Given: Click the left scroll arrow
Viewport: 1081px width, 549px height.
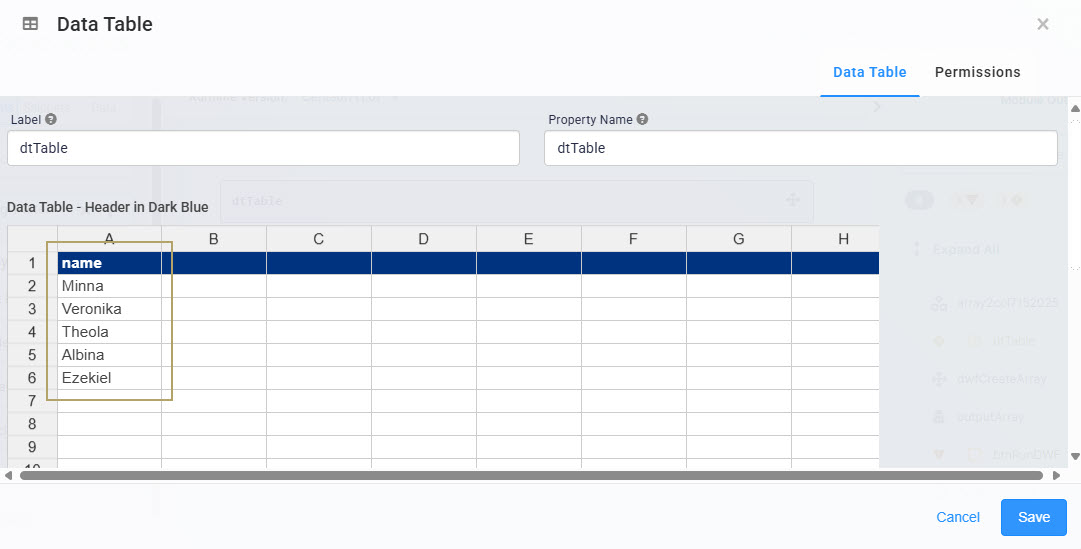Looking at the screenshot, I should [8, 475].
